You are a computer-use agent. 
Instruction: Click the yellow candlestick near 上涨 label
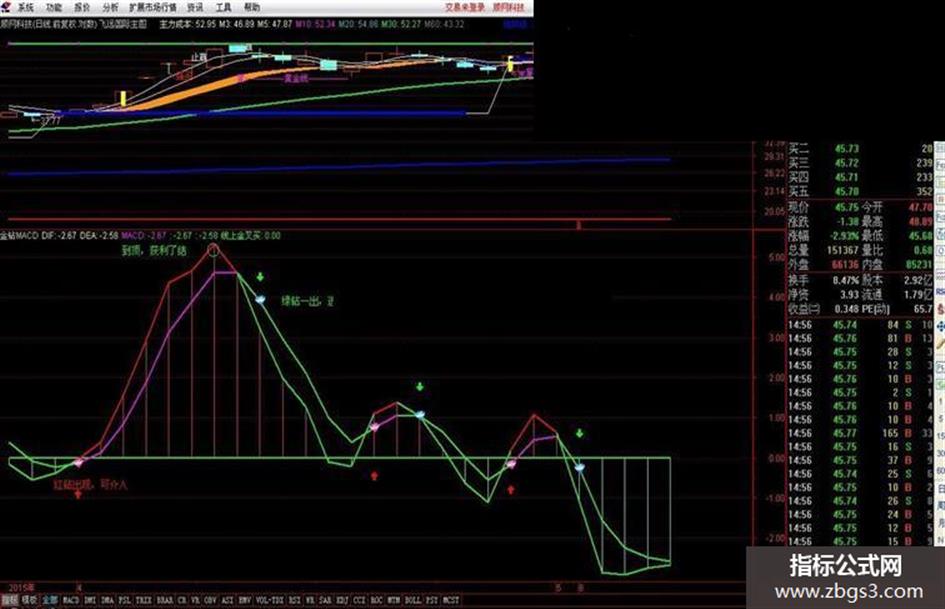123,99
